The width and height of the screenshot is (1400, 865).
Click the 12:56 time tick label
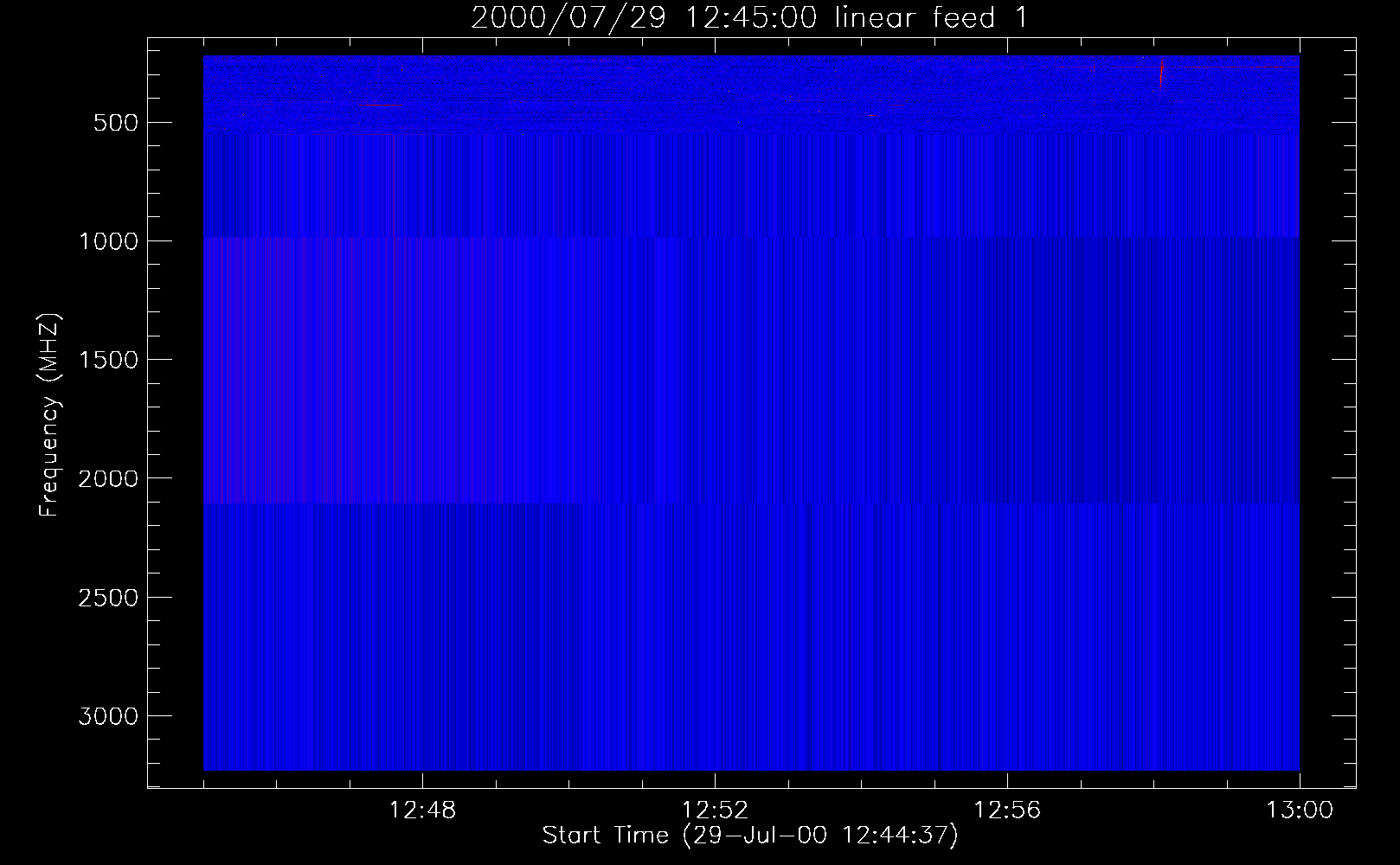1007,811
